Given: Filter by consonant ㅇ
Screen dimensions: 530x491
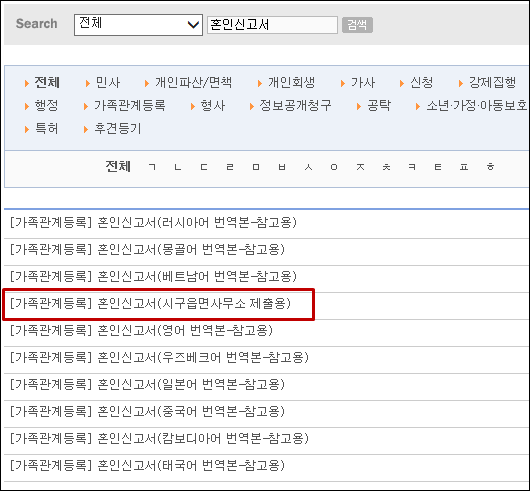Looking at the screenshot, I should pos(334,167).
